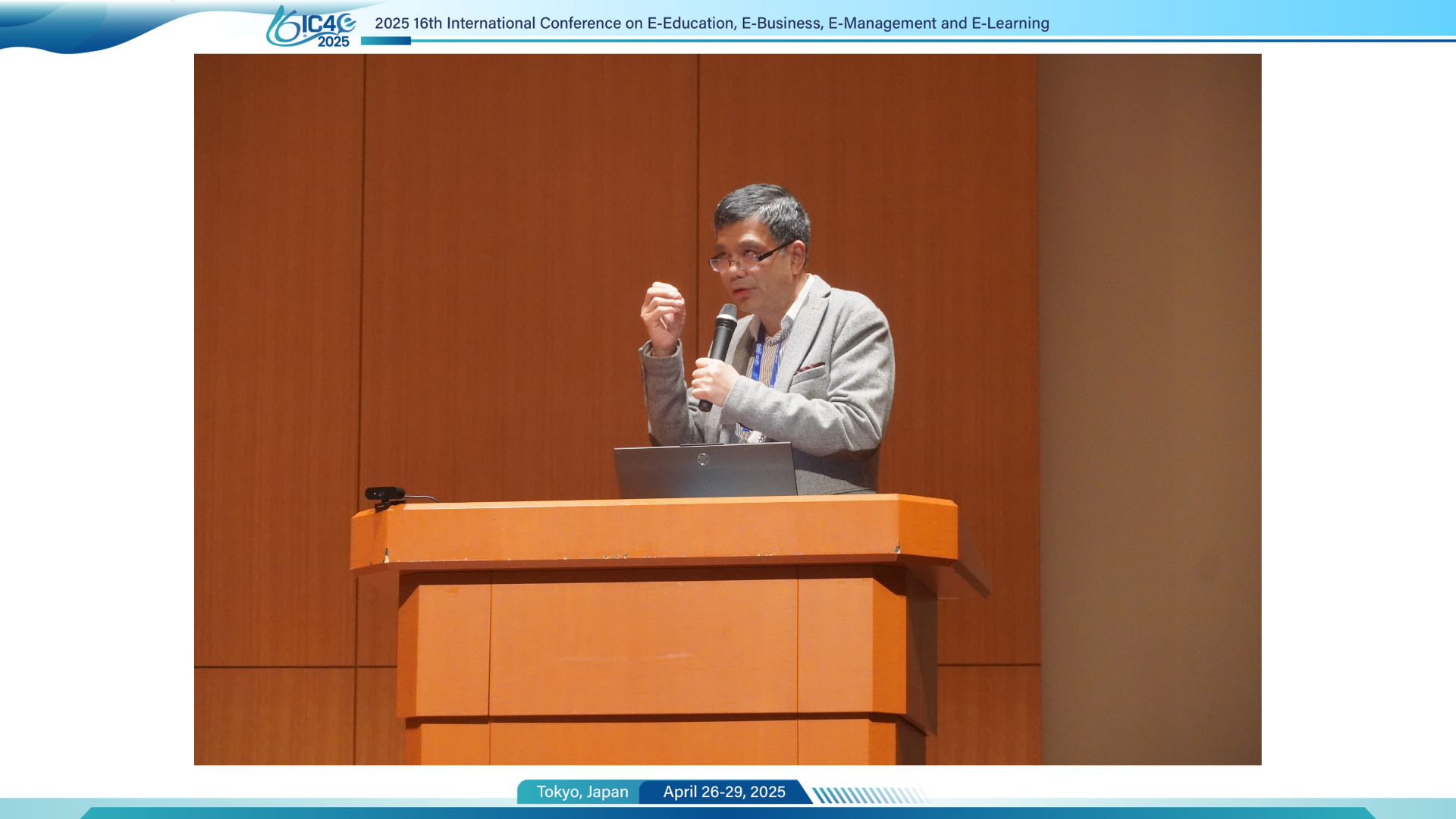Click the conference title text in header
This screenshot has height=819, width=1456.
pyautogui.click(x=711, y=24)
